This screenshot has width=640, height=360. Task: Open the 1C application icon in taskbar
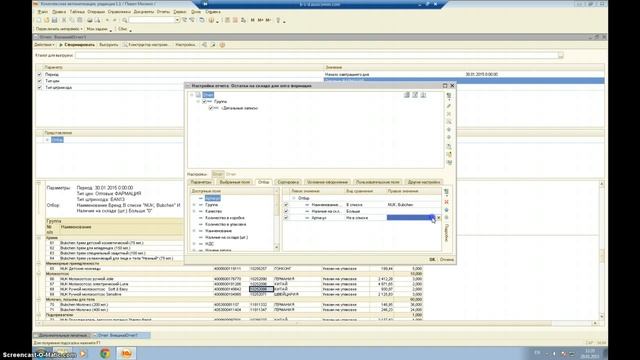(126, 353)
